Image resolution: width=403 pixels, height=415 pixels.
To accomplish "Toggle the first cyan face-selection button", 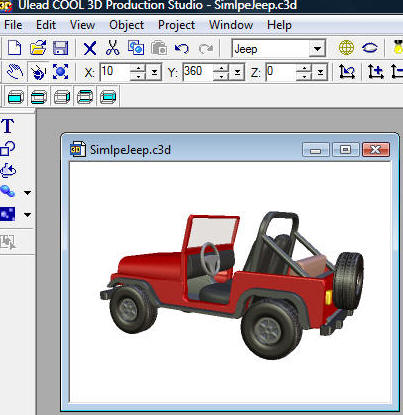I will pos(16,97).
